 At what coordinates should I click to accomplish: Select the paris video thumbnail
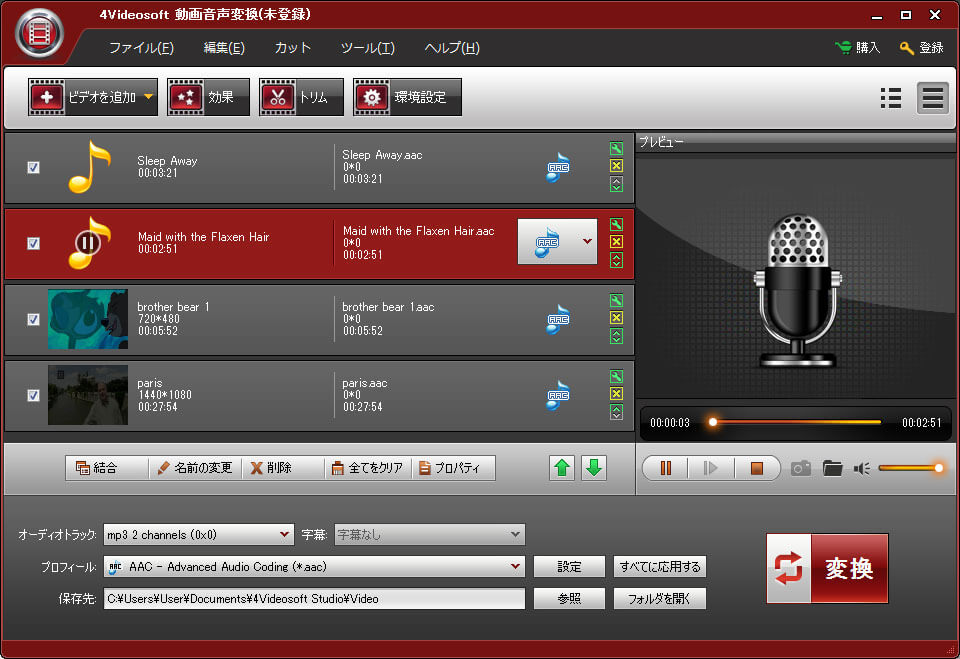pyautogui.click(x=88, y=395)
